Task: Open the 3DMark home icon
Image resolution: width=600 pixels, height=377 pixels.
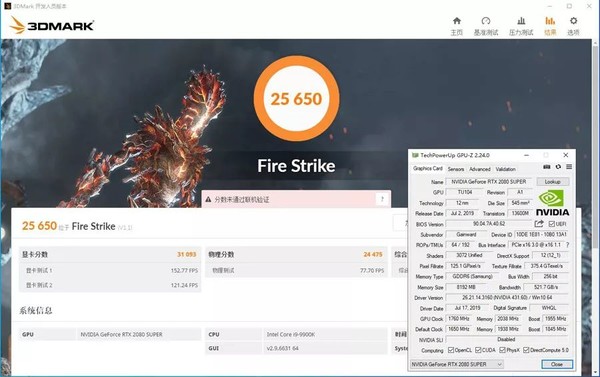Action: click(457, 21)
